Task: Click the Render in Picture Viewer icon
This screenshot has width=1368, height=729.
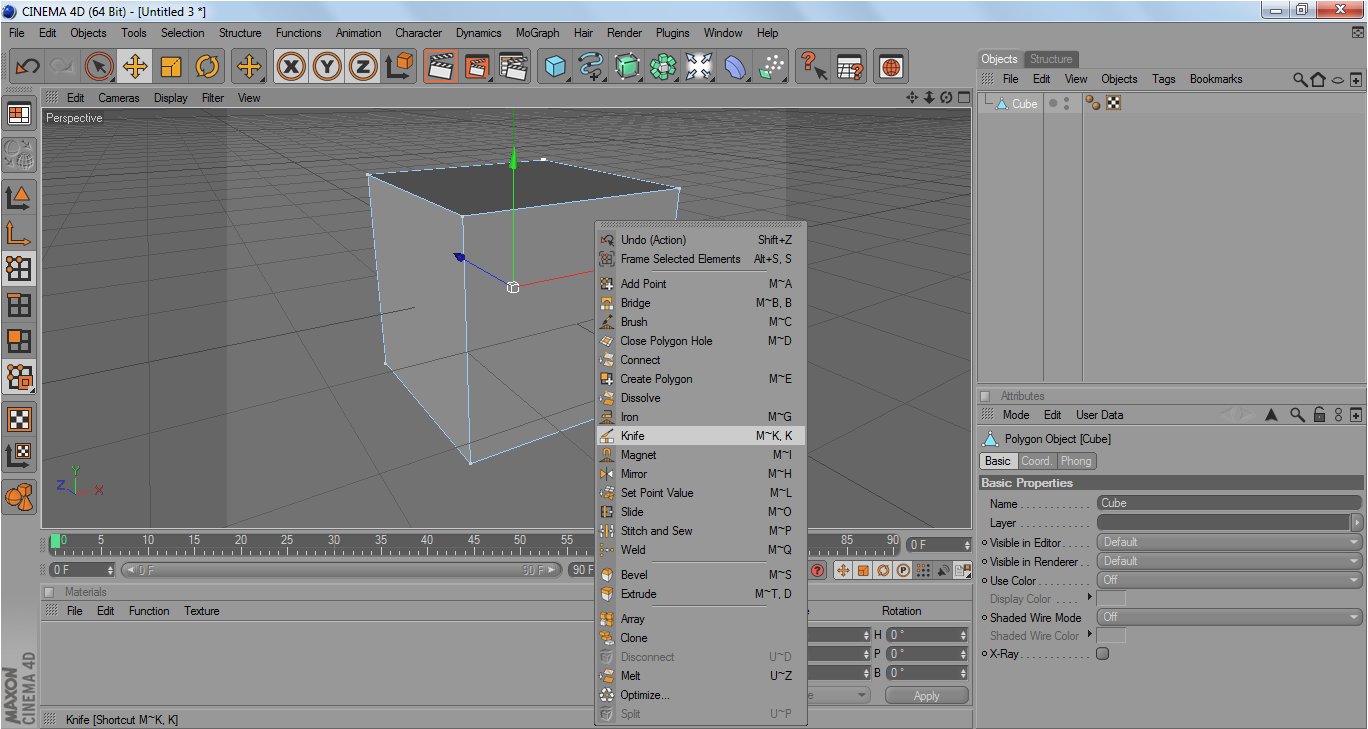Action: click(x=476, y=67)
